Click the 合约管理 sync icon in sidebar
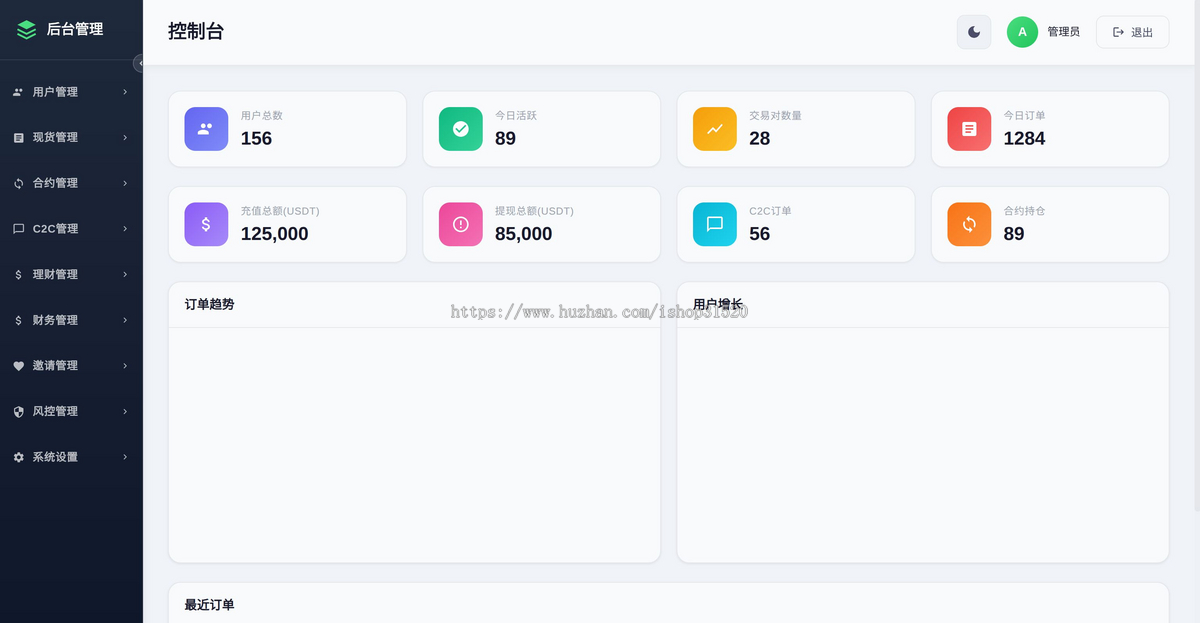This screenshot has width=1200, height=623. point(18,183)
